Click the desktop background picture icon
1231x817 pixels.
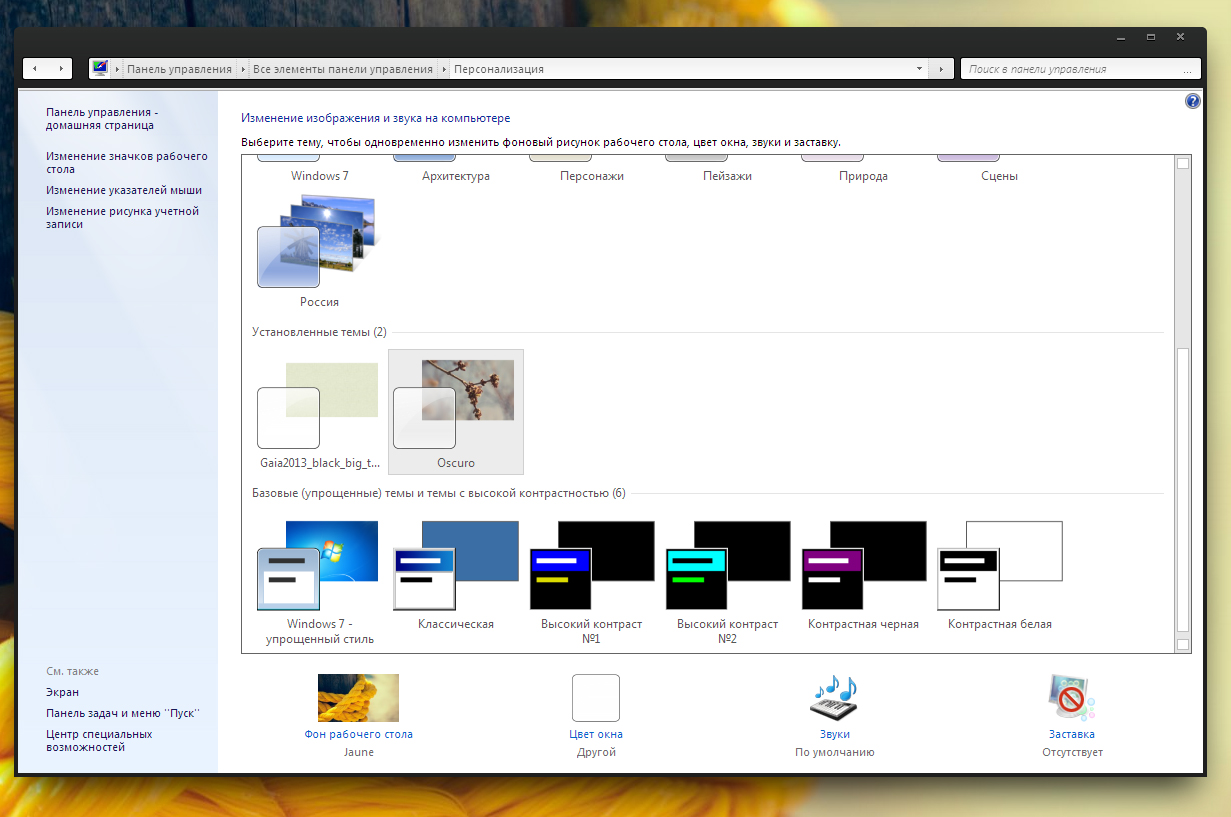[x=358, y=698]
